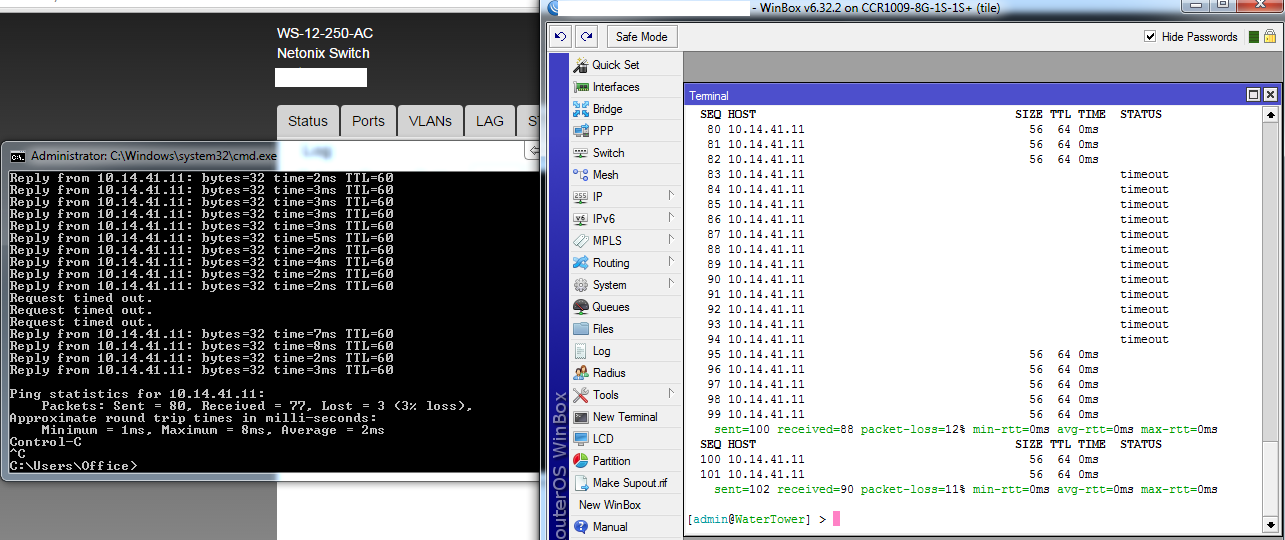Open the Radius settings
The image size is (1285, 540).
609,373
